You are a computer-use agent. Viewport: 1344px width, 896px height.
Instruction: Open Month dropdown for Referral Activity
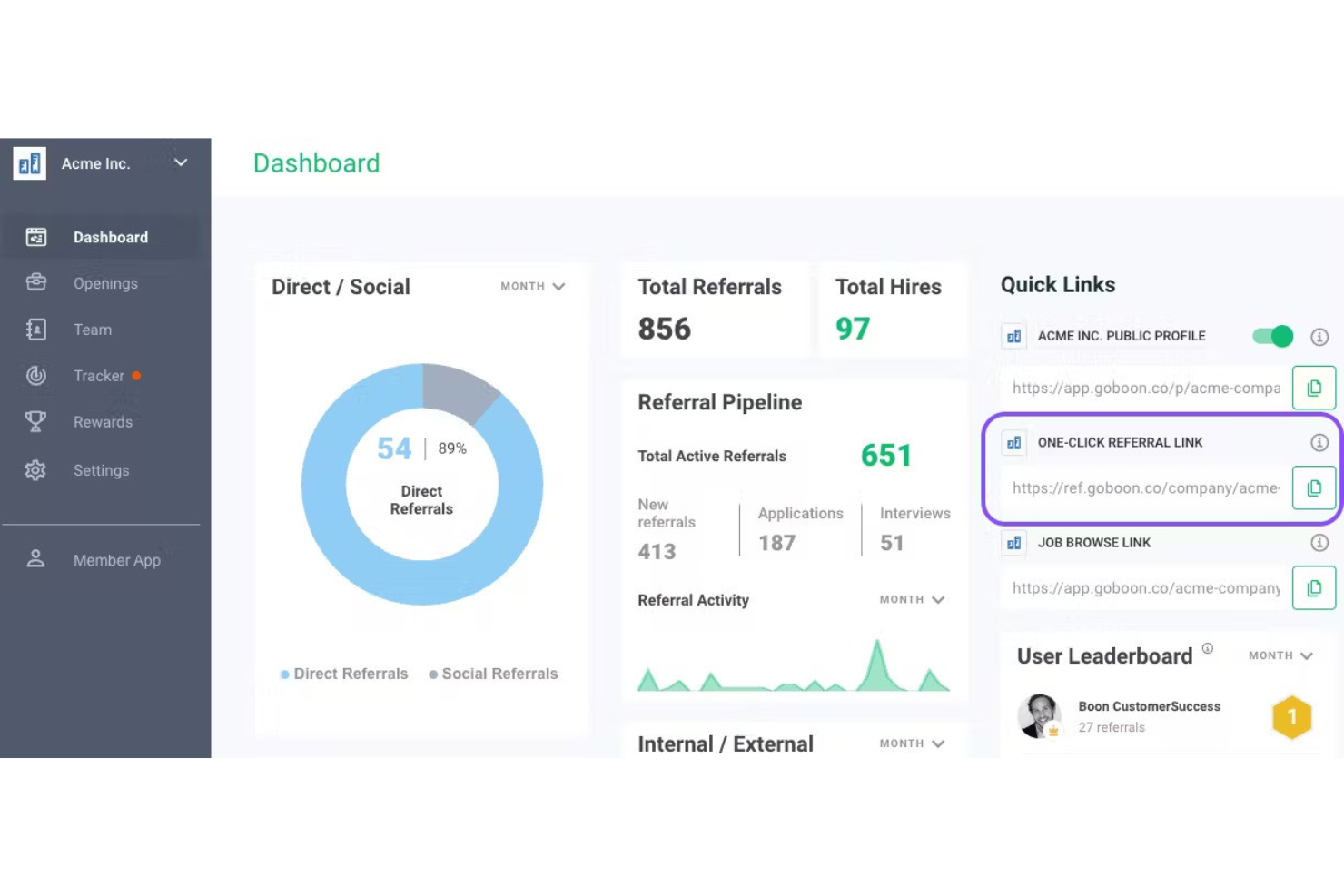pos(912,600)
